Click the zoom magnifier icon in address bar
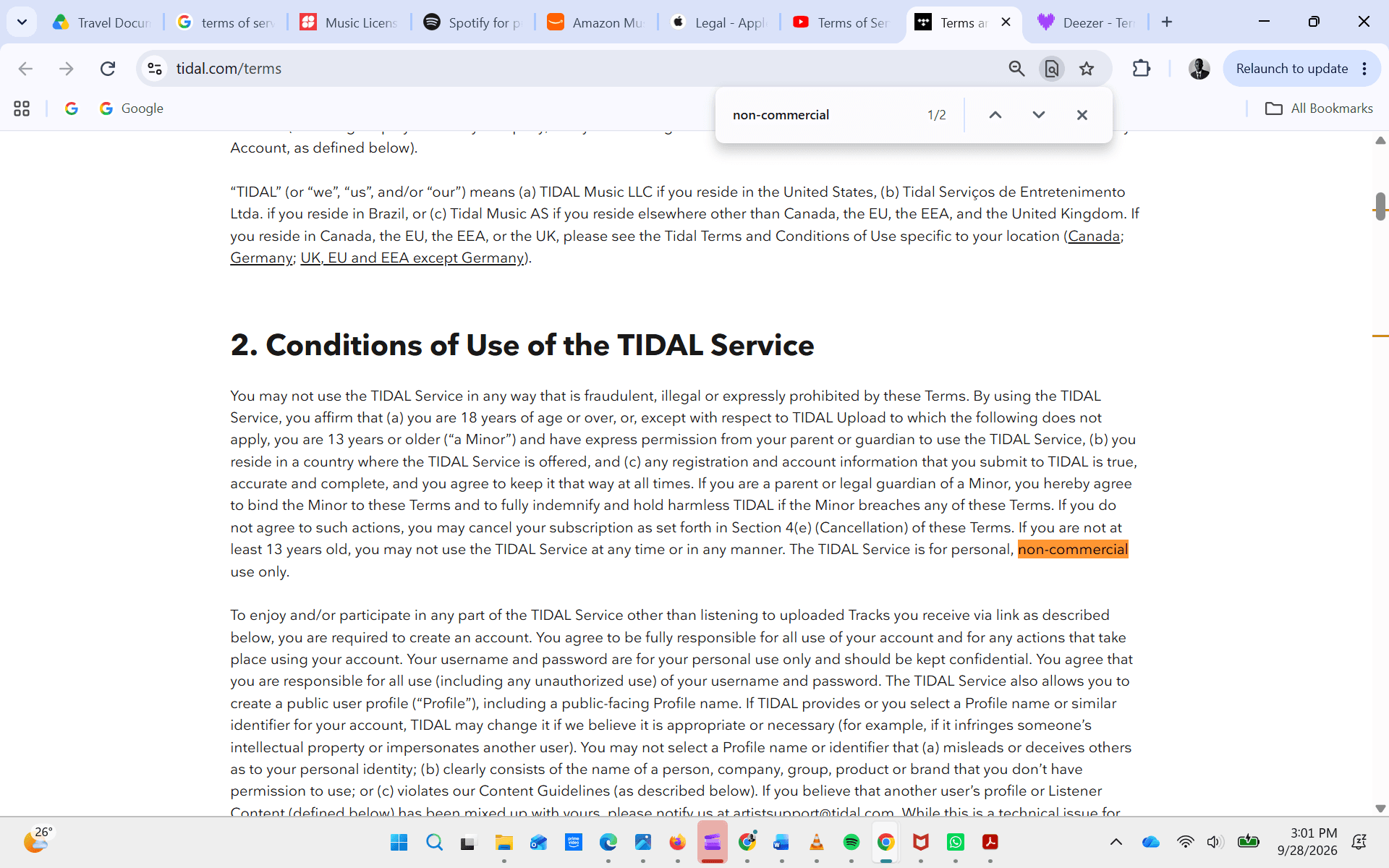The image size is (1389, 868). (1016, 69)
